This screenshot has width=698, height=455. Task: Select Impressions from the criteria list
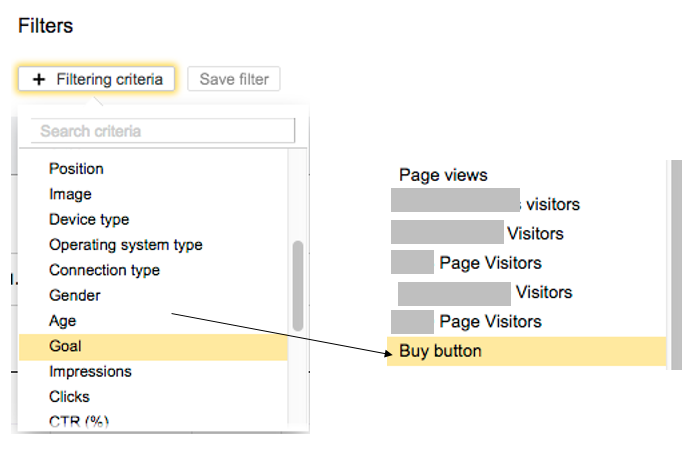pyautogui.click(x=90, y=371)
